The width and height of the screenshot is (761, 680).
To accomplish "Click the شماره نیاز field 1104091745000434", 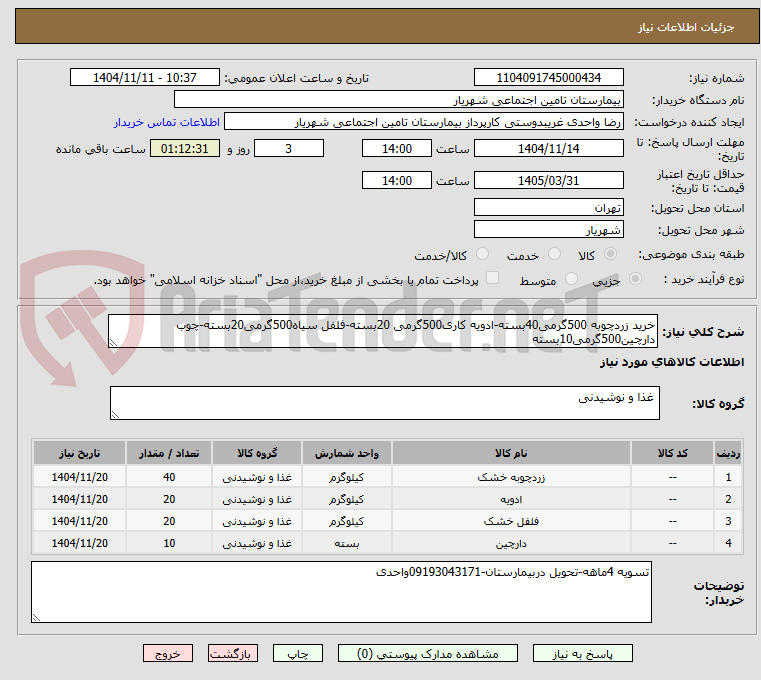I will click(548, 78).
